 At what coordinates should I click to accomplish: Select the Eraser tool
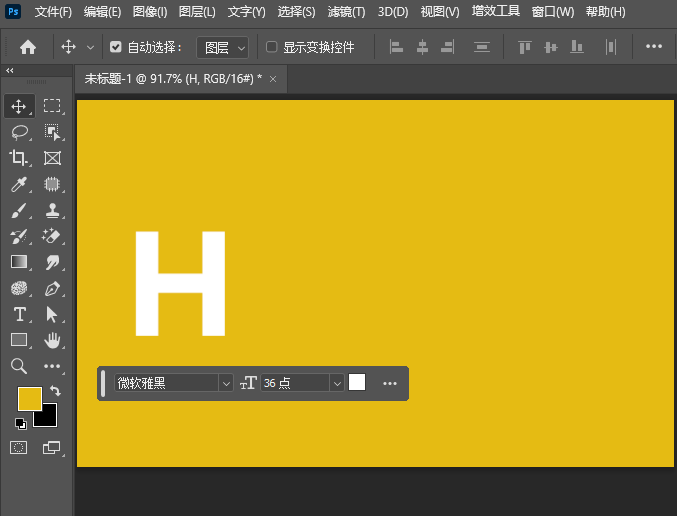(x=52, y=237)
